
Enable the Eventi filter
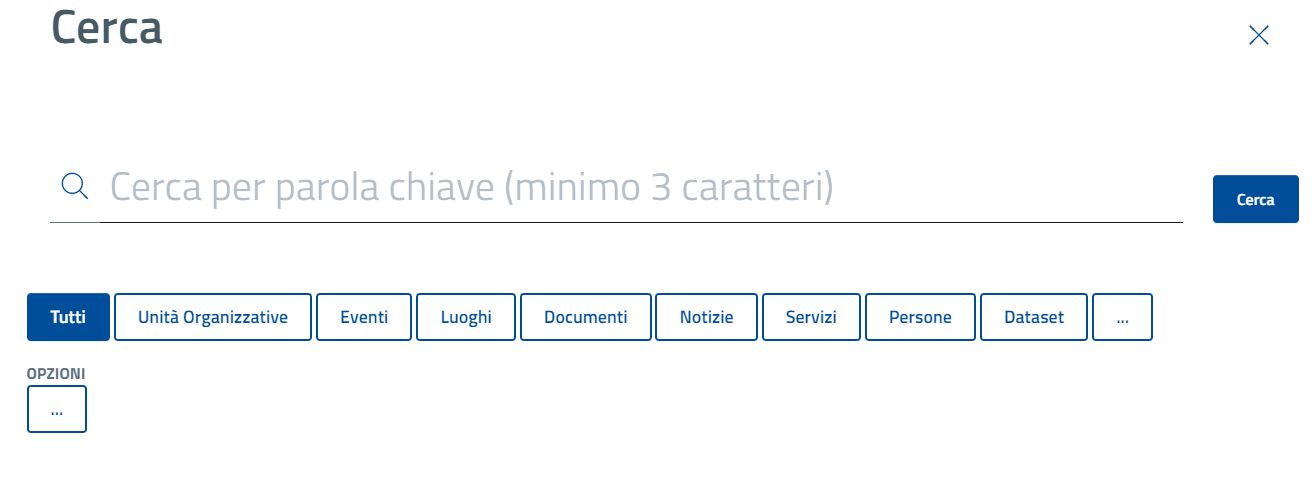point(364,317)
